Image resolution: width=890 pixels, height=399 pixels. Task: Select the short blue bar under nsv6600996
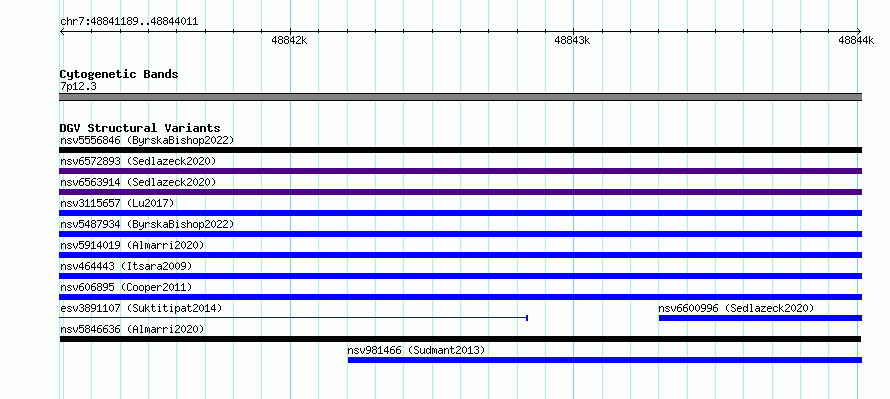click(761, 318)
